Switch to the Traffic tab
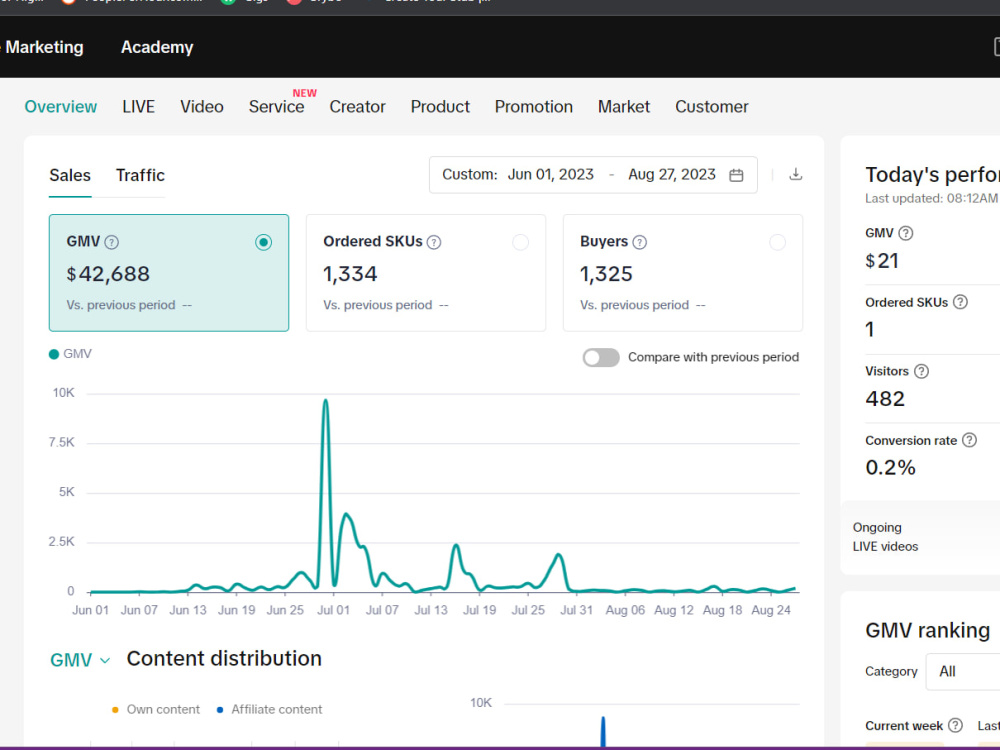The height and width of the screenshot is (750, 1000). (x=140, y=175)
